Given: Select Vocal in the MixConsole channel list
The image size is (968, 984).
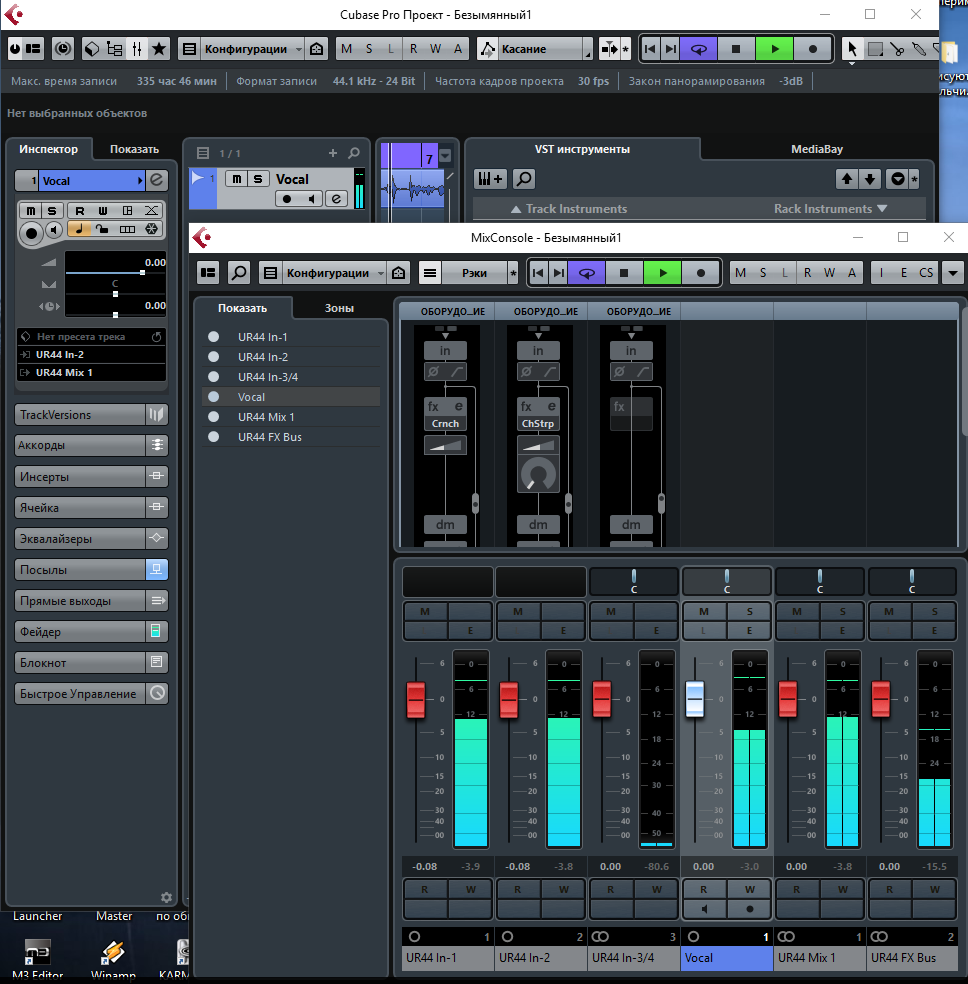Looking at the screenshot, I should 291,397.
